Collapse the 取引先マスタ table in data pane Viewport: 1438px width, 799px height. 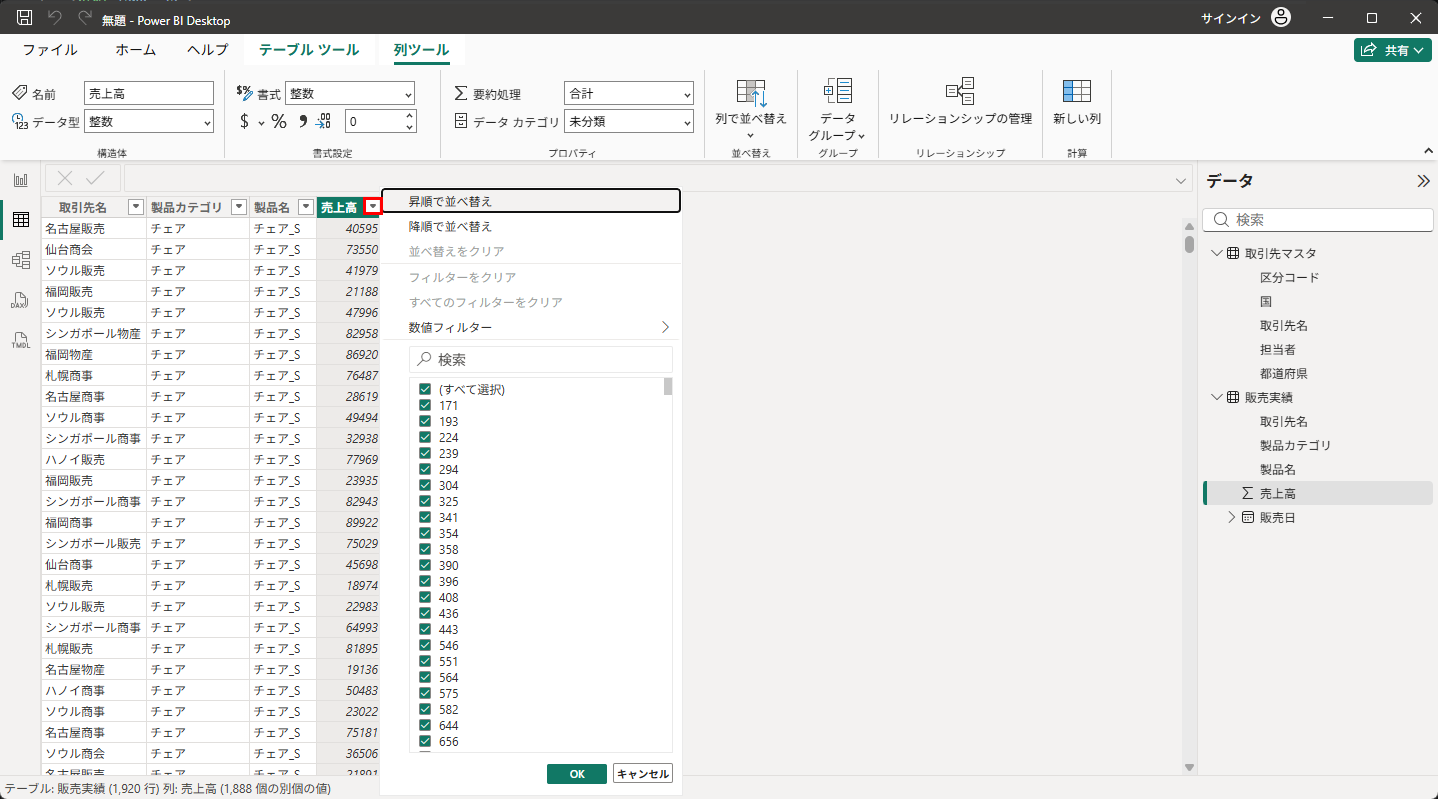click(1216, 253)
